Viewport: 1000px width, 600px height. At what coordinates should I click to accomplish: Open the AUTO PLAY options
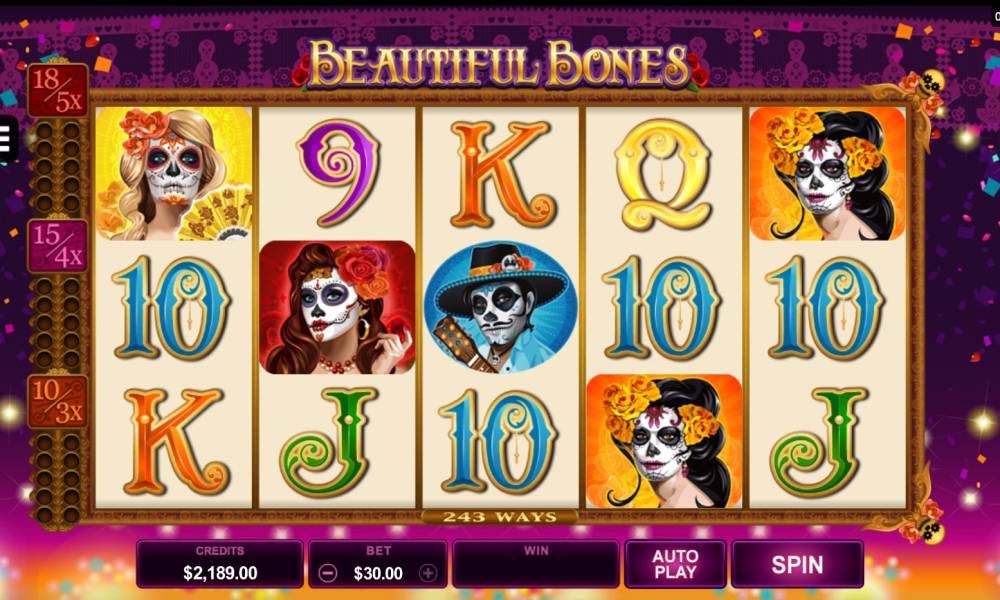pyautogui.click(x=675, y=564)
